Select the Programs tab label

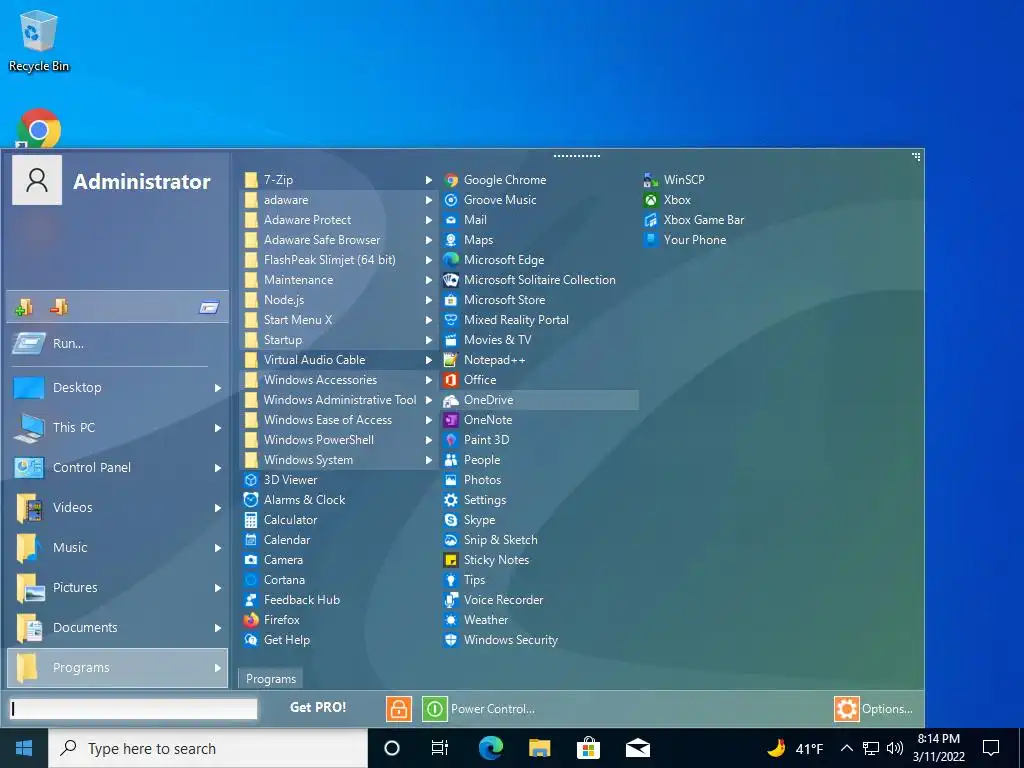(x=270, y=679)
